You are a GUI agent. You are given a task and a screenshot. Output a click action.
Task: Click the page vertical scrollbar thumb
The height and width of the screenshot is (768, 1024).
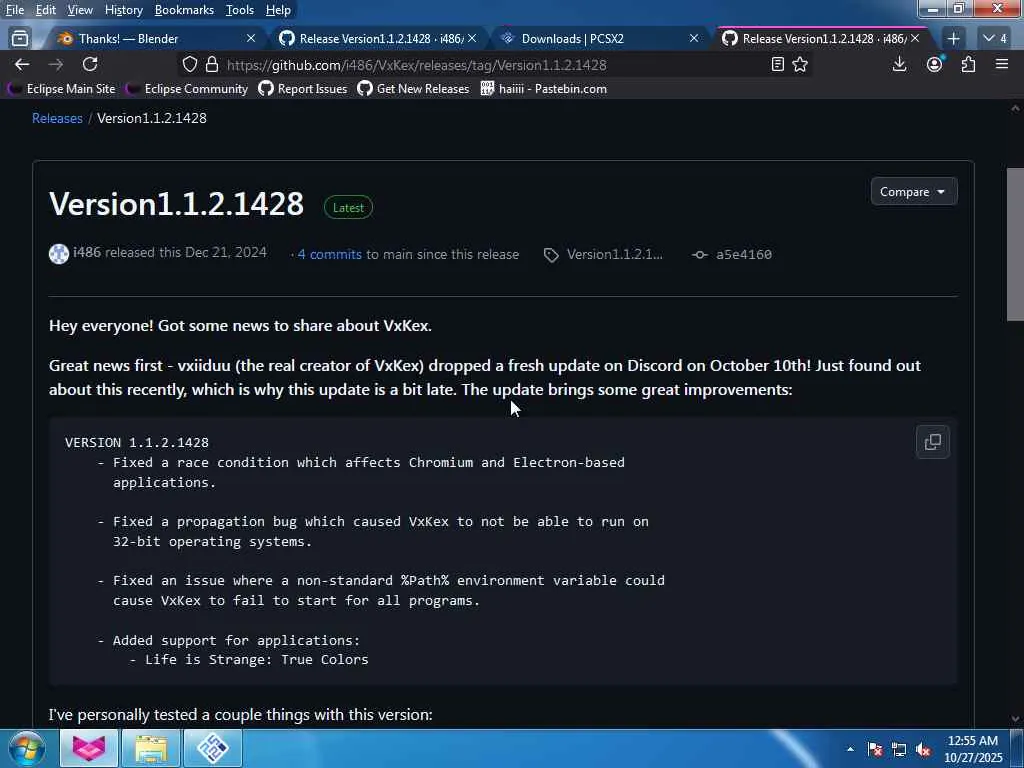(1015, 244)
